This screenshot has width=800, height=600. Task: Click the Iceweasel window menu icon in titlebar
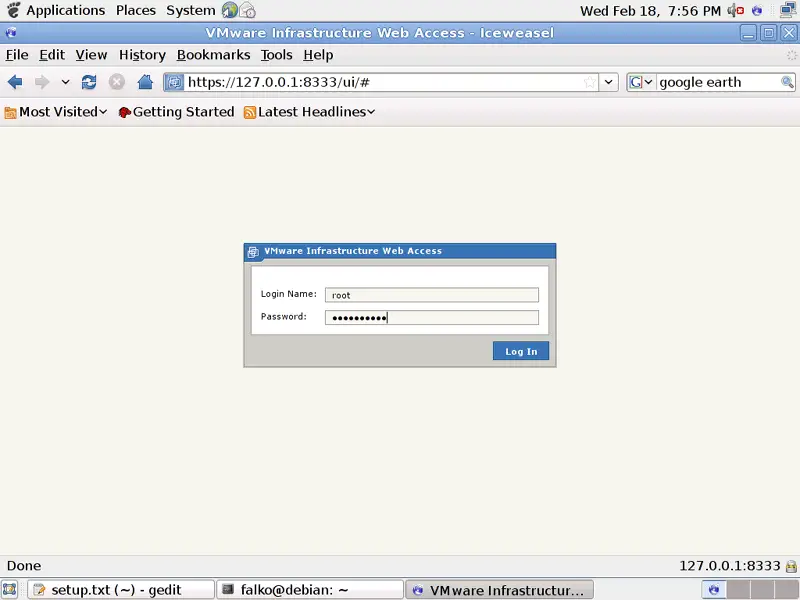[x=11, y=33]
